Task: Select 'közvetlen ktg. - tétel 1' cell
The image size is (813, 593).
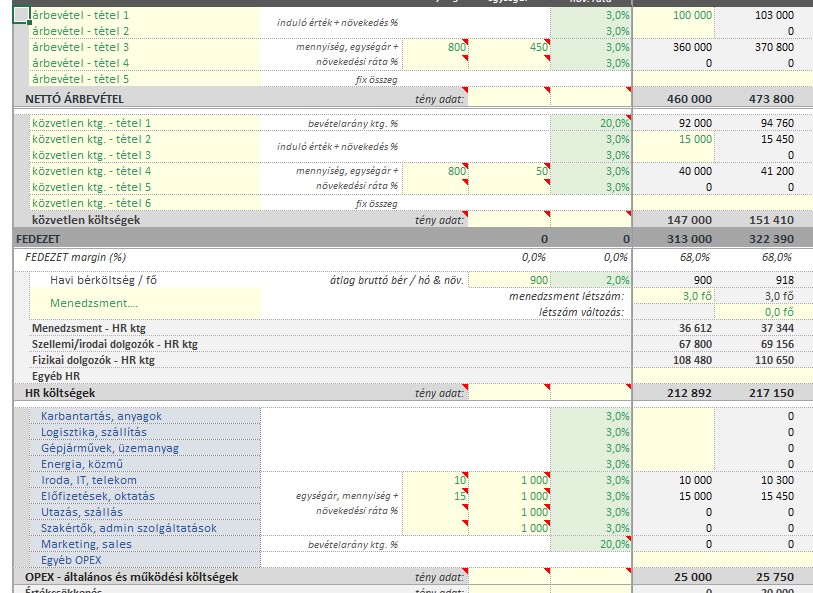Action: point(145,123)
